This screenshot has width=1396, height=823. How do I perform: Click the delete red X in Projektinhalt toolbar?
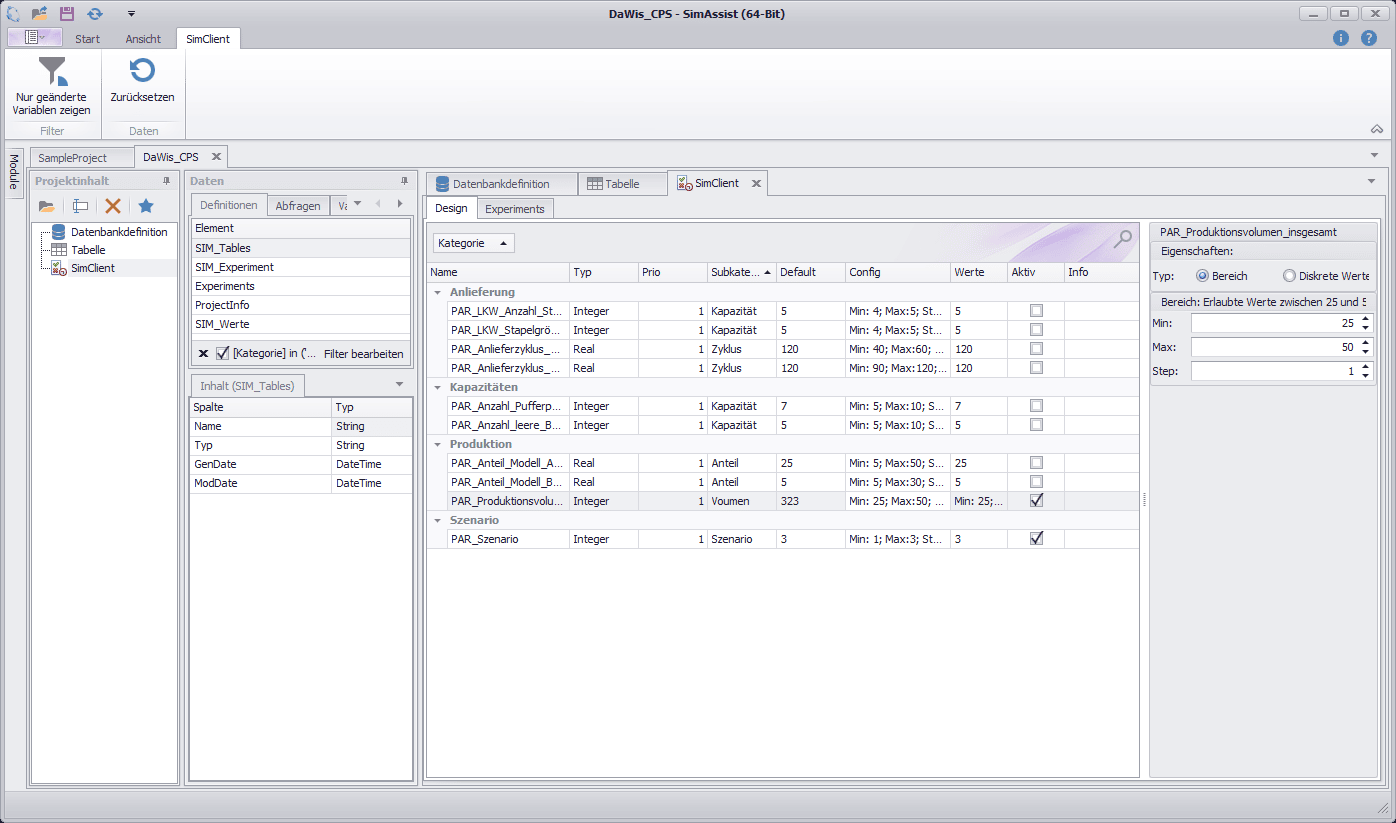coord(113,205)
